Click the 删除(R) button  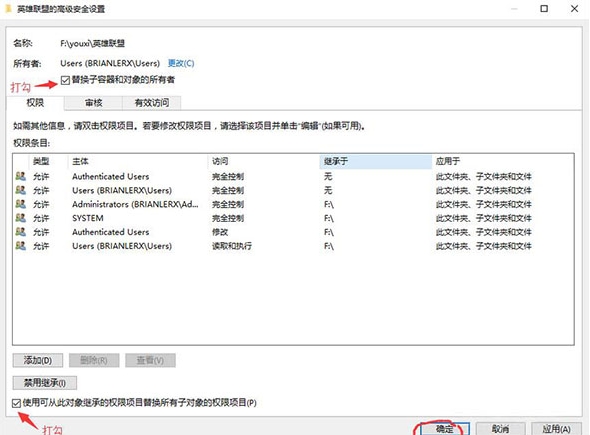tap(94, 360)
